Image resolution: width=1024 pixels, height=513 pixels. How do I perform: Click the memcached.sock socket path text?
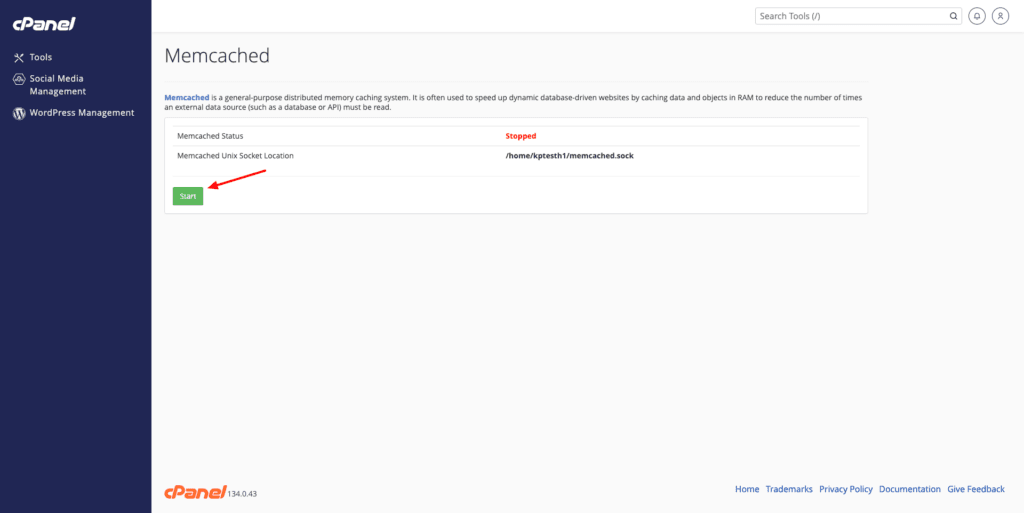pos(569,156)
